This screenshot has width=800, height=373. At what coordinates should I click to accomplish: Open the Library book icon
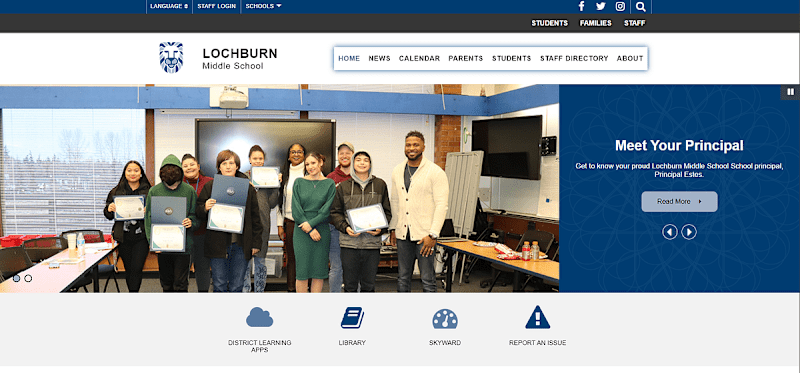pyautogui.click(x=352, y=317)
